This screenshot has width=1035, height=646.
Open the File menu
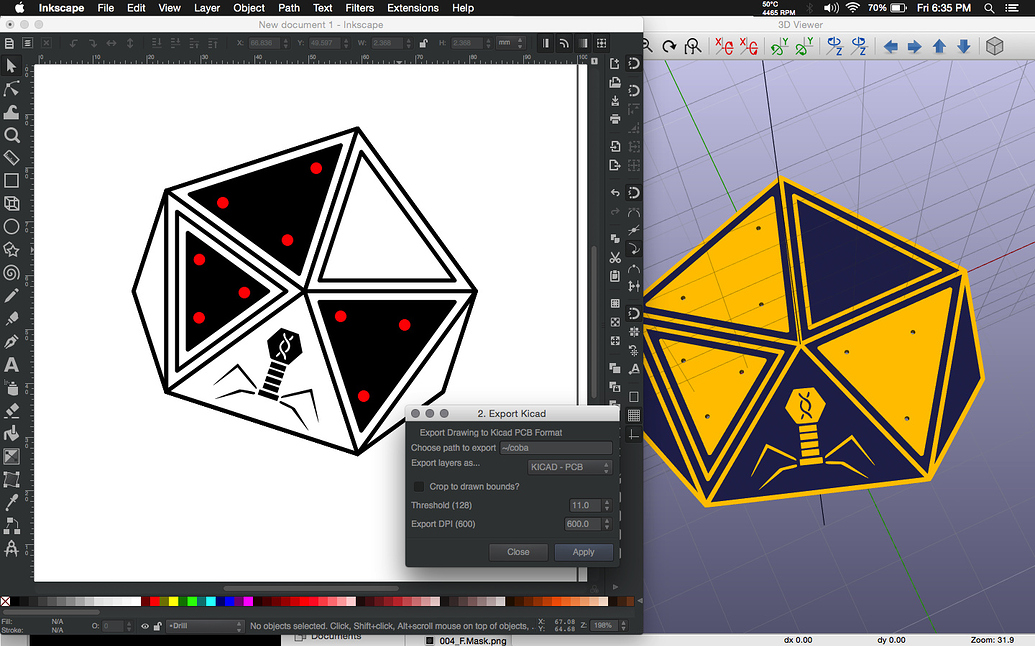click(106, 8)
